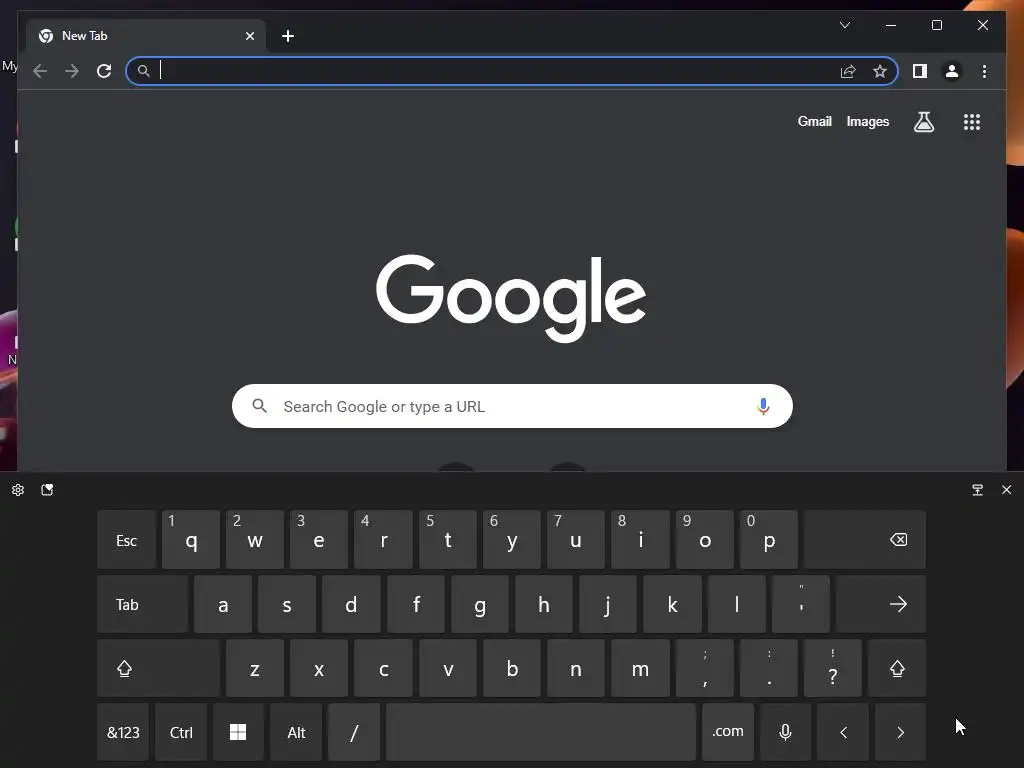This screenshot has width=1024, height=768.
Task: Tap the enter arrow key
Action: click(880, 604)
